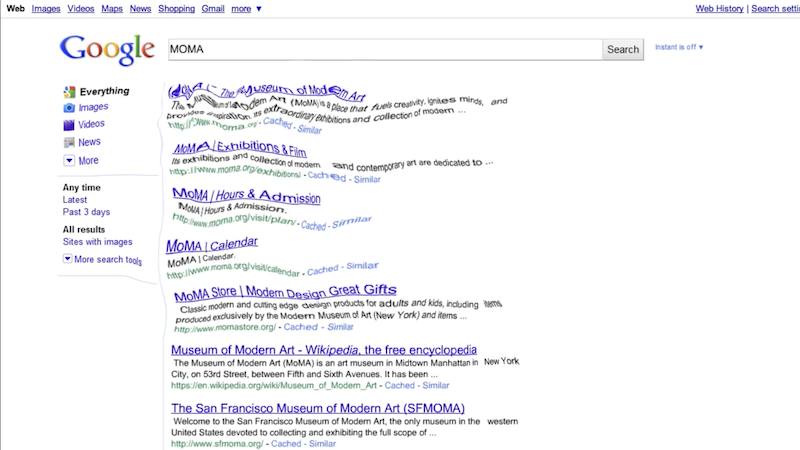This screenshot has width=800, height=450.
Task: Click Similar for the first MoMA result
Action: point(310,130)
